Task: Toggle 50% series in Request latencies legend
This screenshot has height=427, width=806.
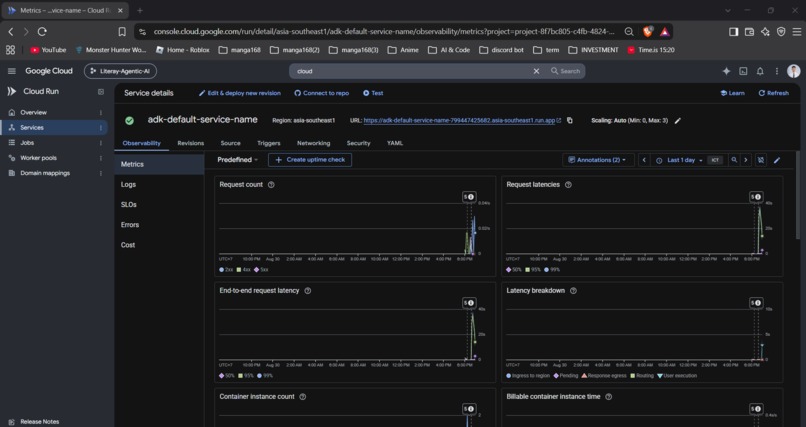Action: coord(514,269)
